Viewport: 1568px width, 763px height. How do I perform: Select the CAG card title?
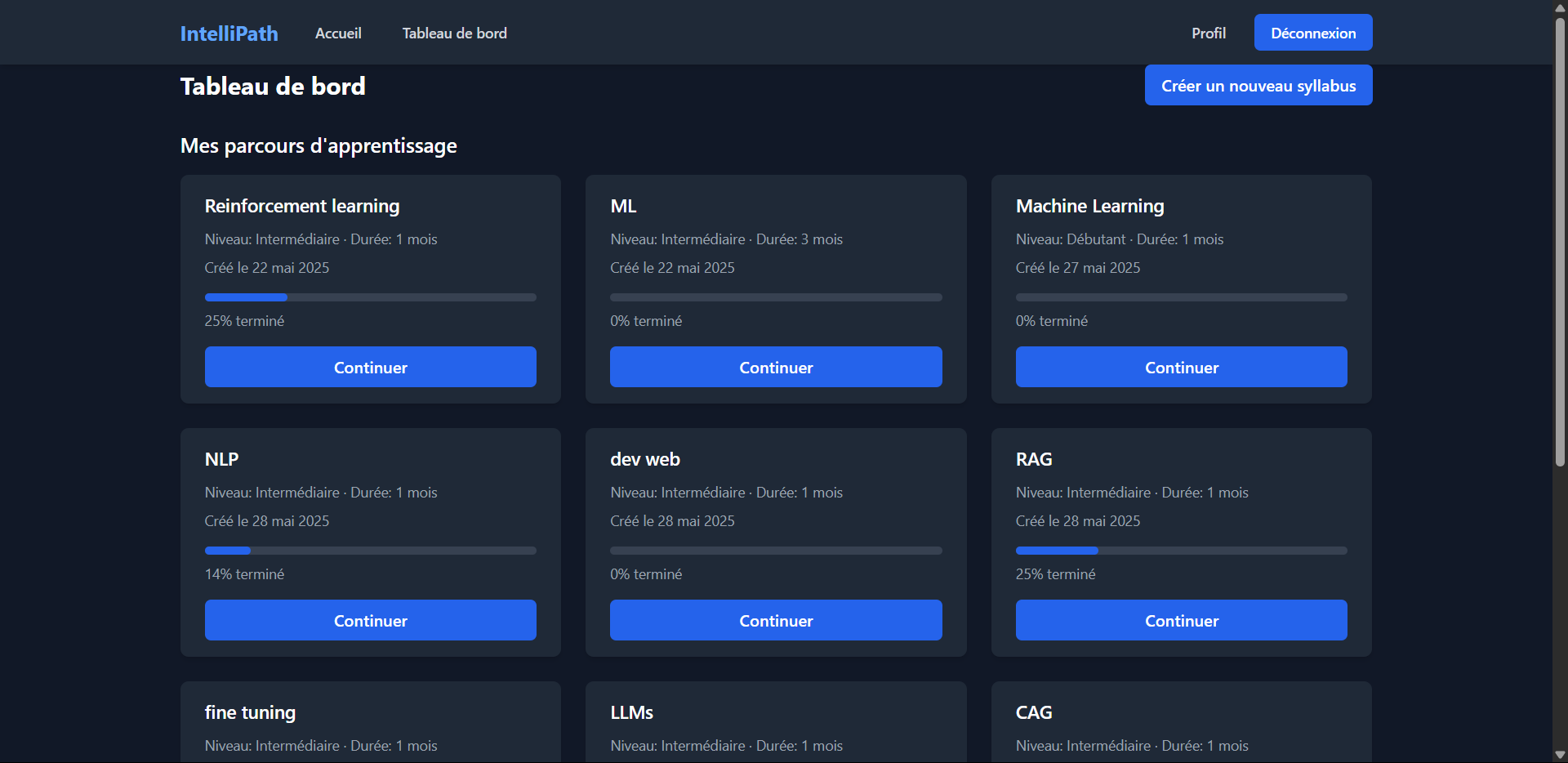click(1033, 712)
